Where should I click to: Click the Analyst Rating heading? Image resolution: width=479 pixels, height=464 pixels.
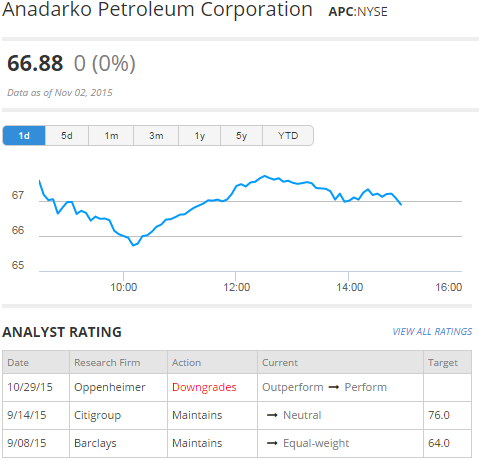tap(62, 332)
